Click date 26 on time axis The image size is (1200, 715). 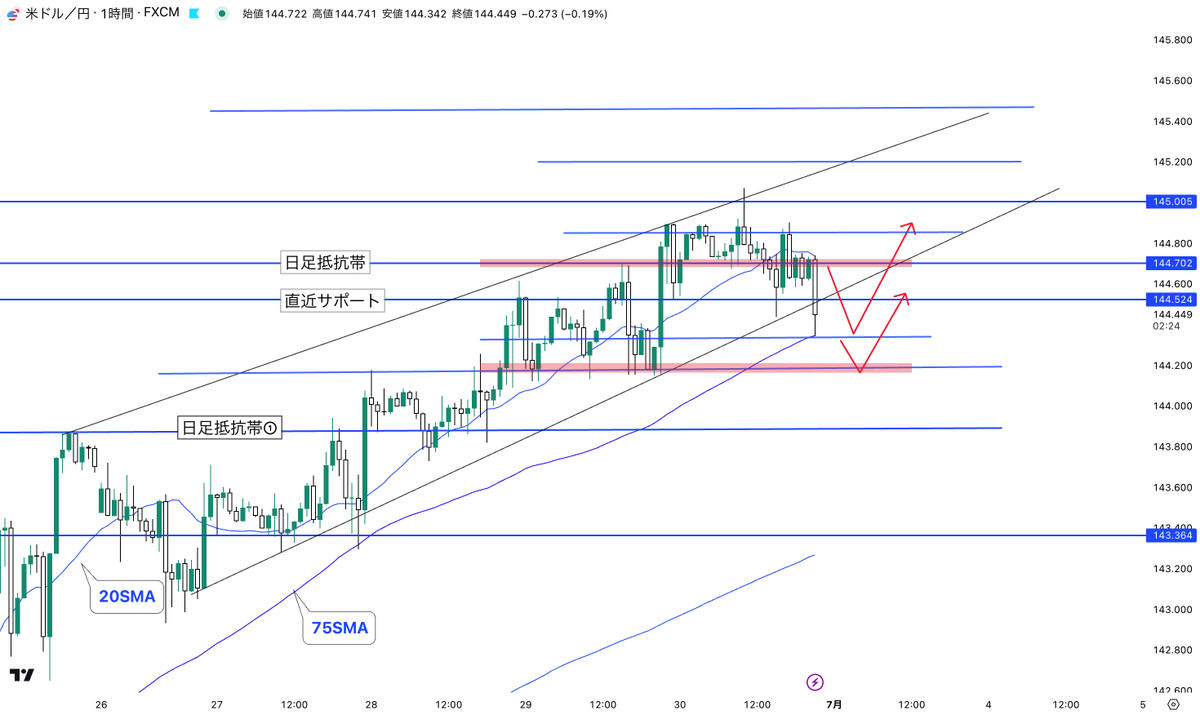(101, 705)
